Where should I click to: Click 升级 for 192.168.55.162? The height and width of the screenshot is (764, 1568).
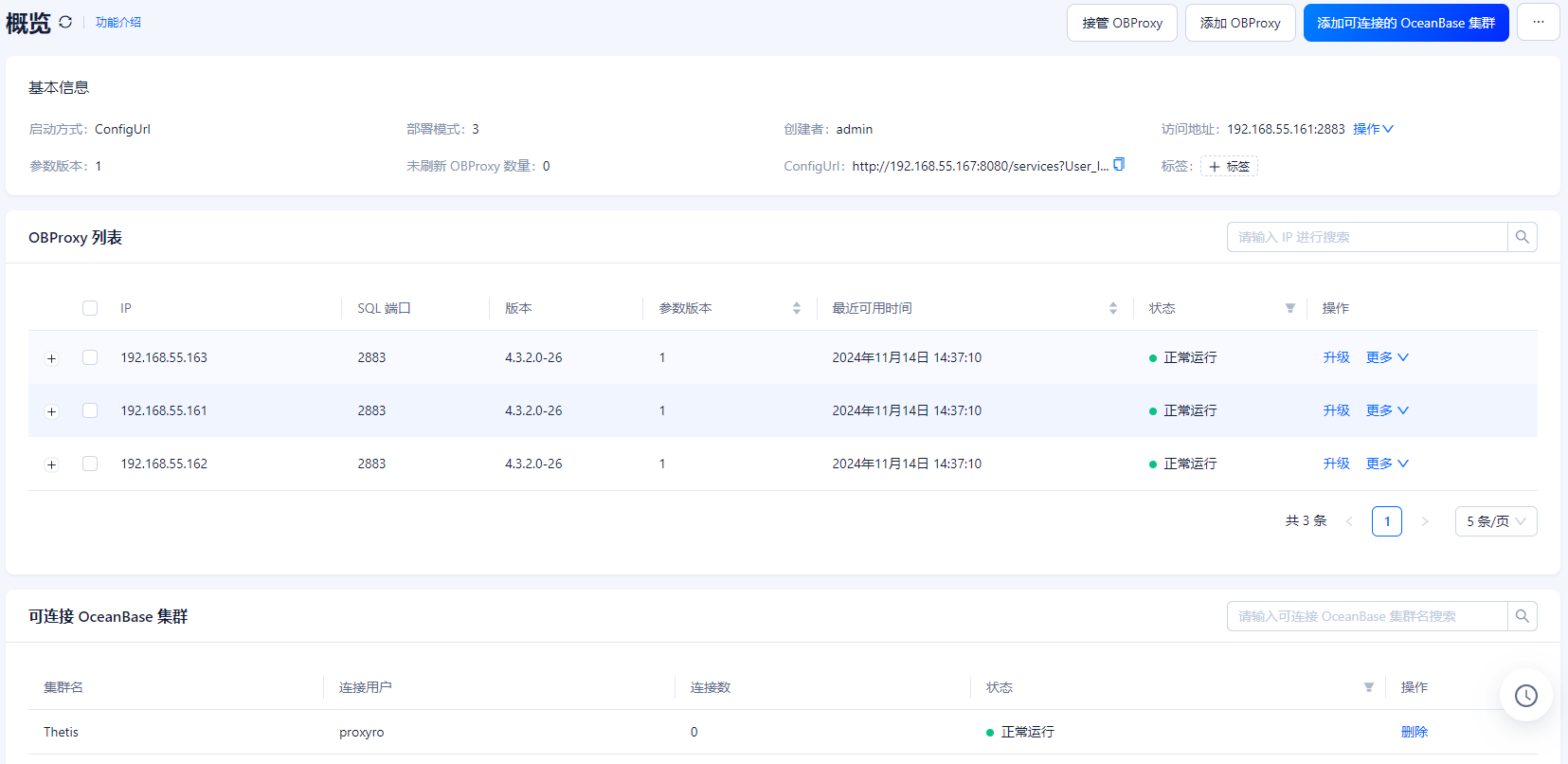[1337, 464]
